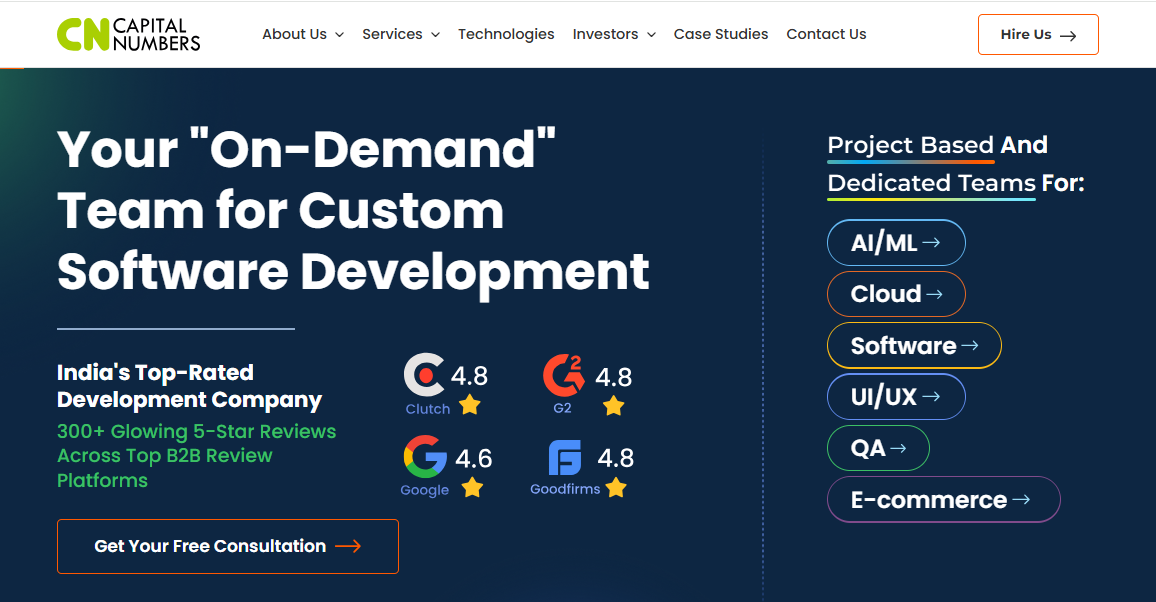Click the arrow next to UI/UX
Image resolution: width=1156 pixels, height=602 pixels.
point(931,396)
